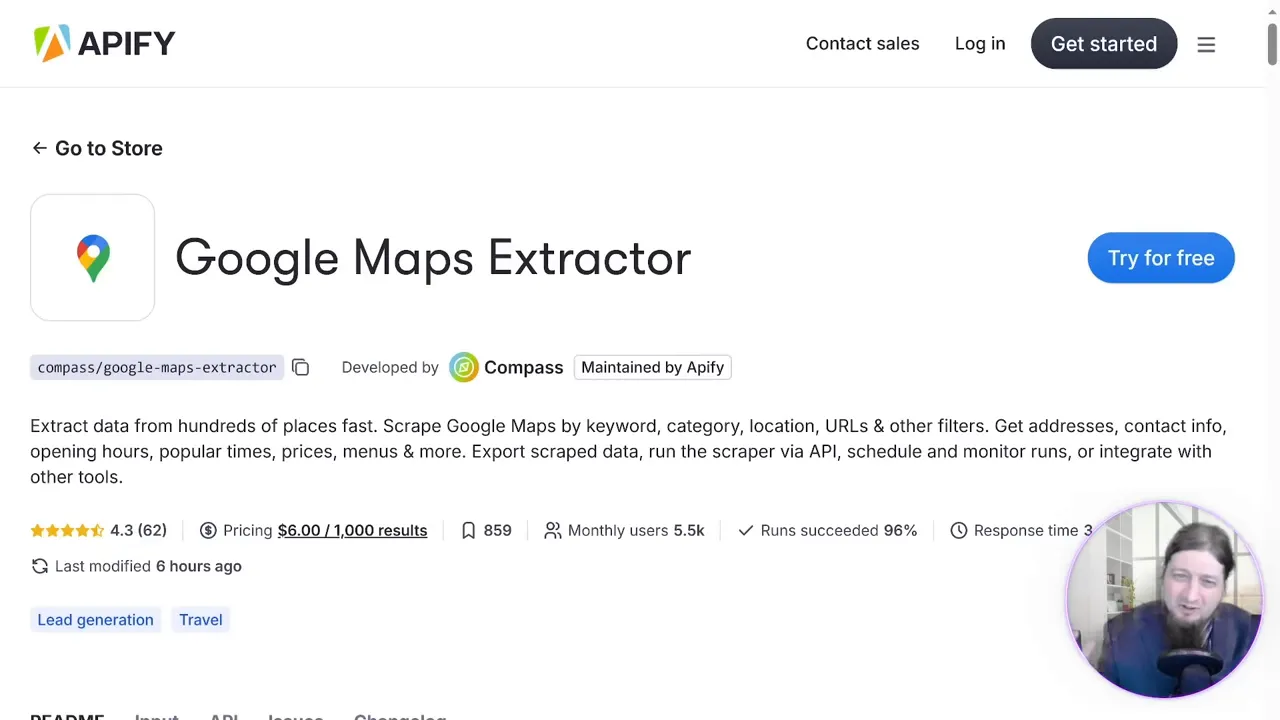Screen dimensions: 1280x720
Task: Click the Google Maps Extractor title
Action: pyautogui.click(x=433, y=258)
